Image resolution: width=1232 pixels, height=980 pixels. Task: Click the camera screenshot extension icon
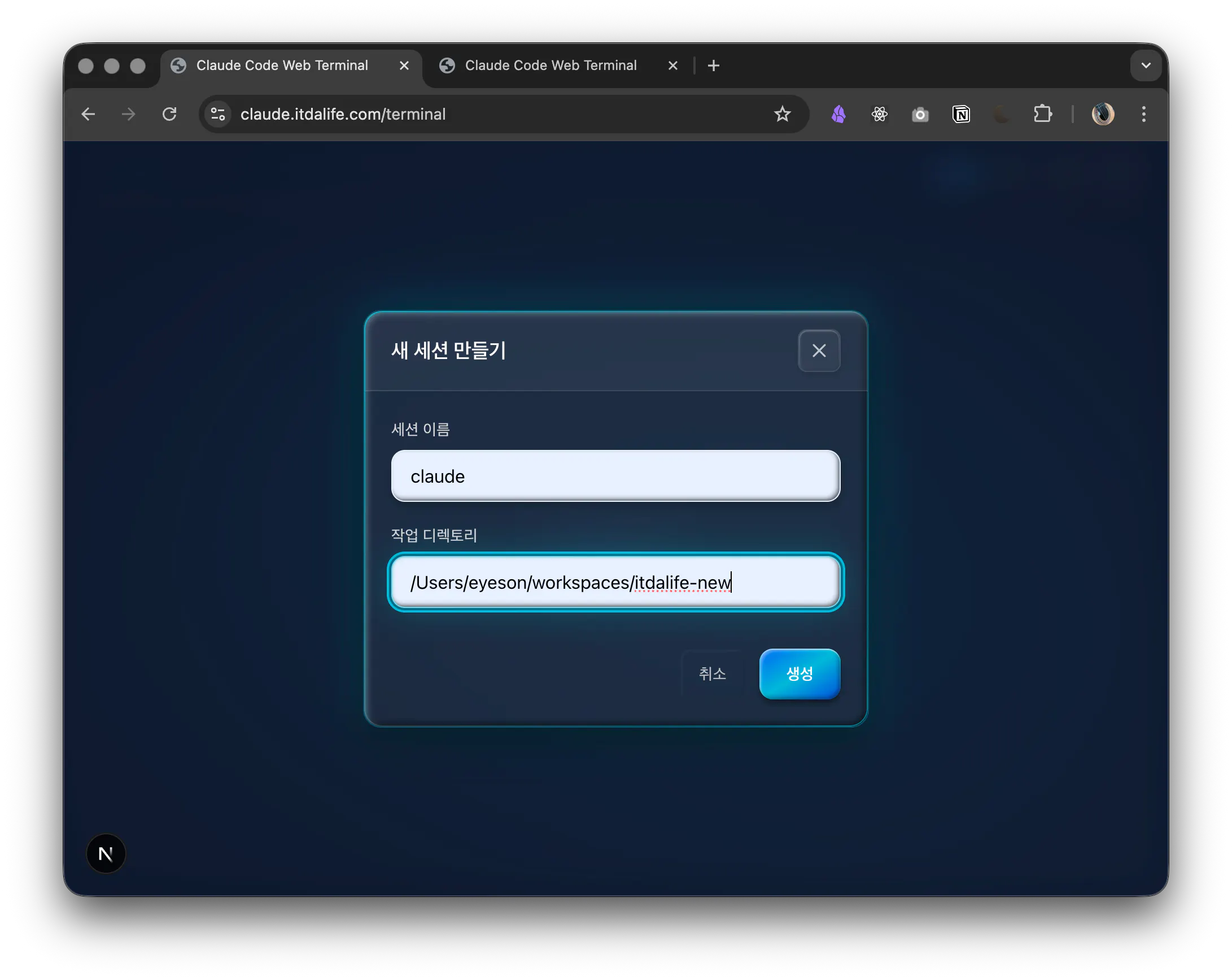920,114
